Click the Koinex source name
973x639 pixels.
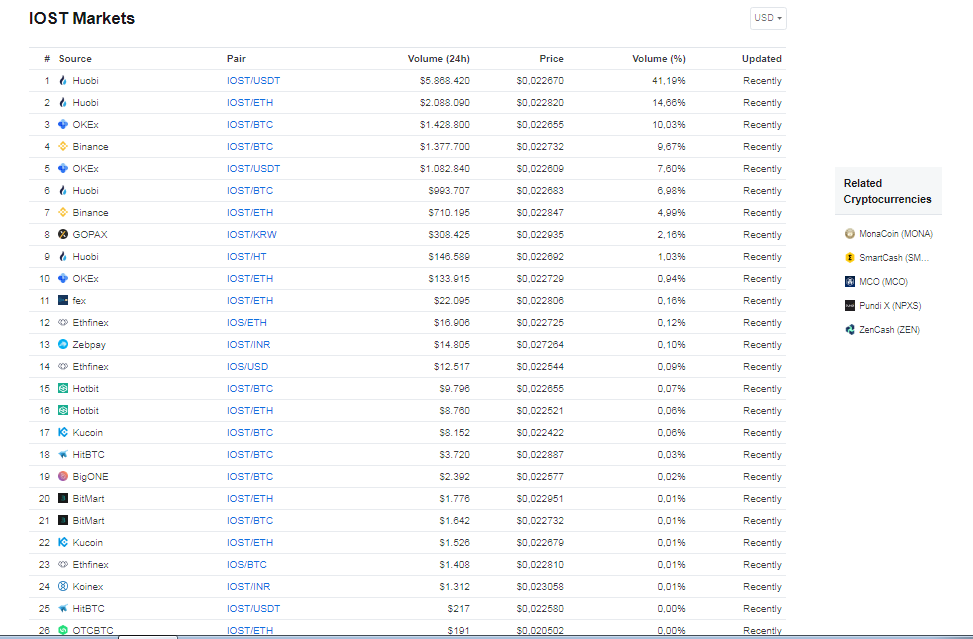pos(87,586)
